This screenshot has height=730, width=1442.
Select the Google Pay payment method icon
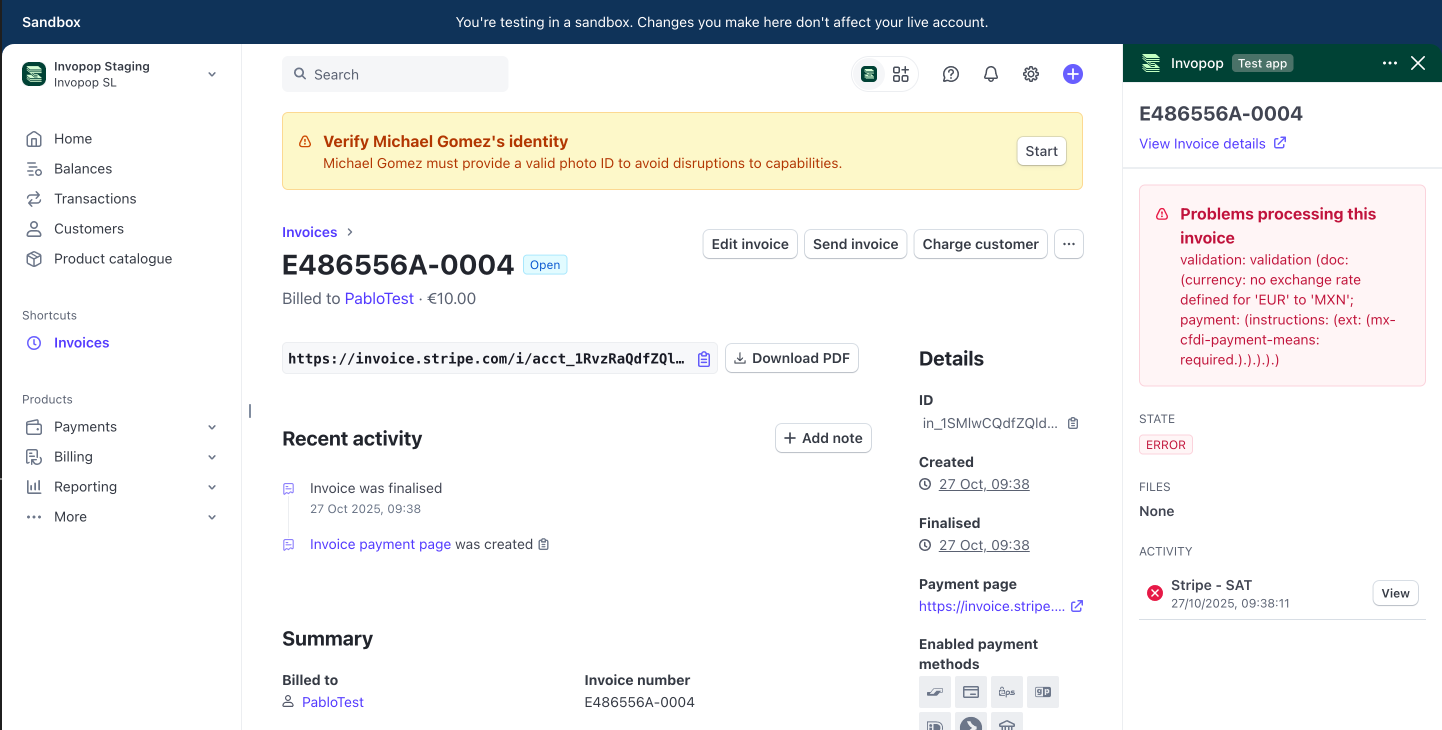1043,691
